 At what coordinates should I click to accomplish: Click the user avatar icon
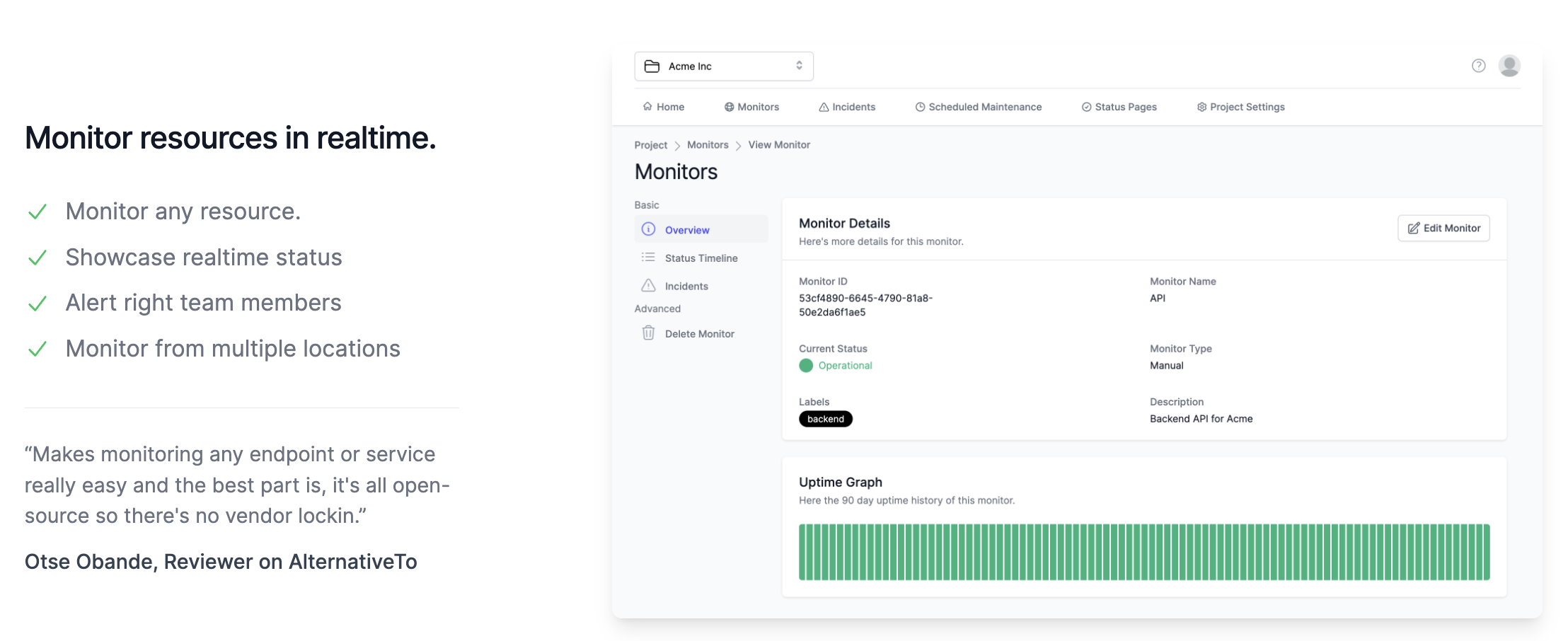click(x=1509, y=65)
